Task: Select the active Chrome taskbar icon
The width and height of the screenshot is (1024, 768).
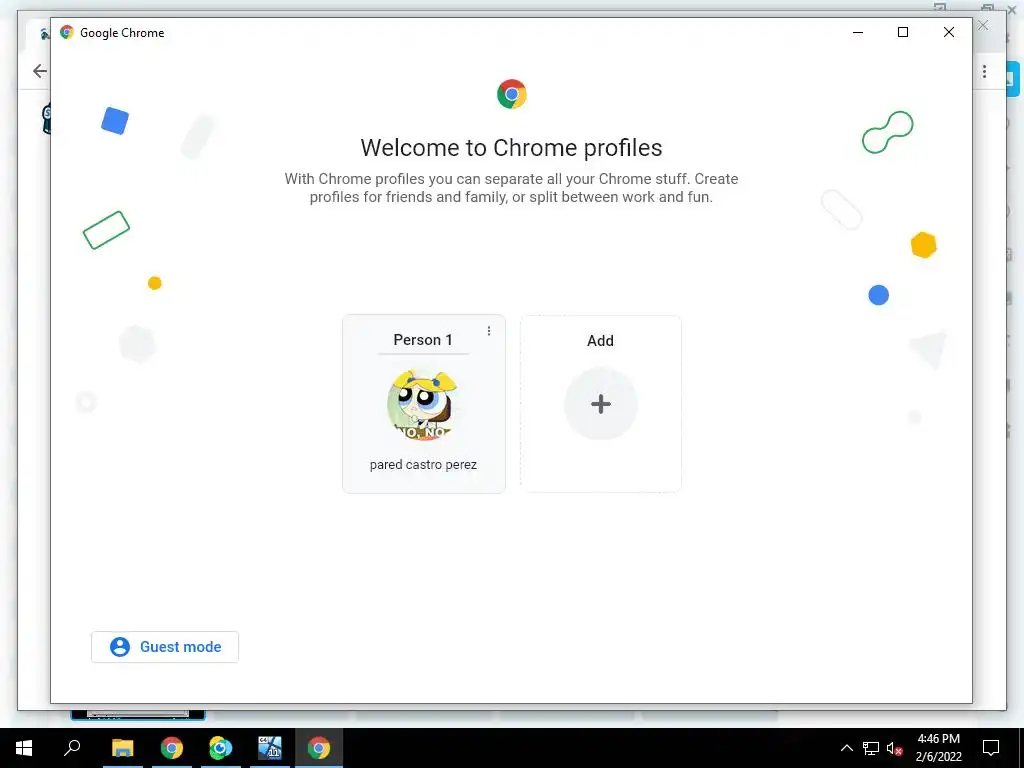Action: click(x=319, y=748)
